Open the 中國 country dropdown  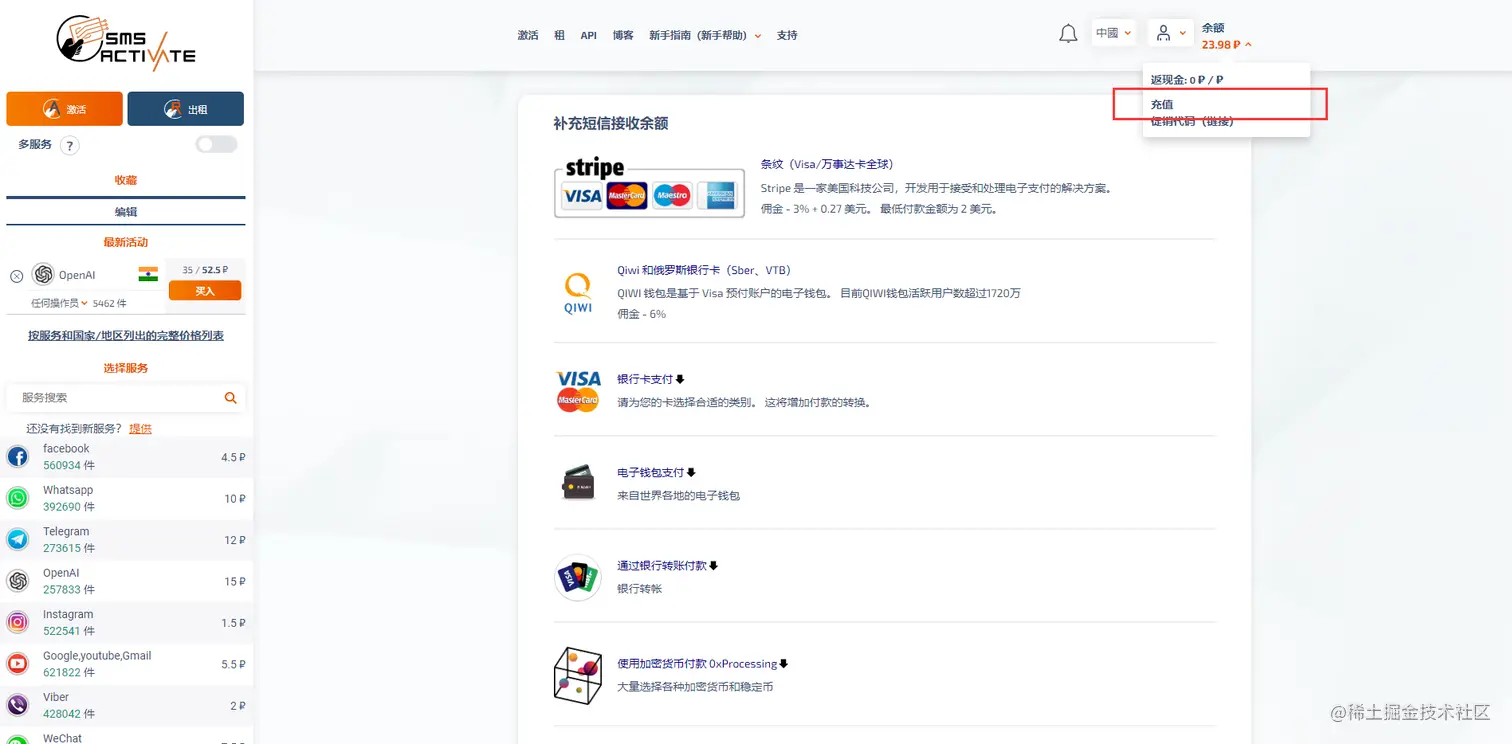(1113, 32)
